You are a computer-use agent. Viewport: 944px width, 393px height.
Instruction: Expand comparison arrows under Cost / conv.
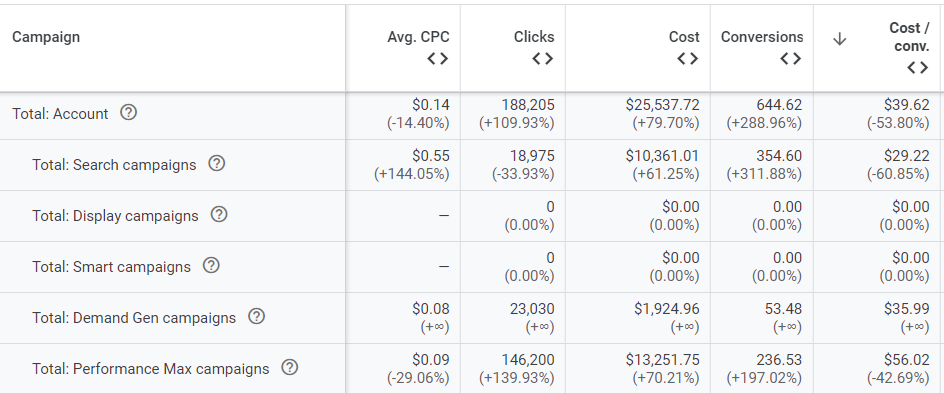click(x=918, y=68)
